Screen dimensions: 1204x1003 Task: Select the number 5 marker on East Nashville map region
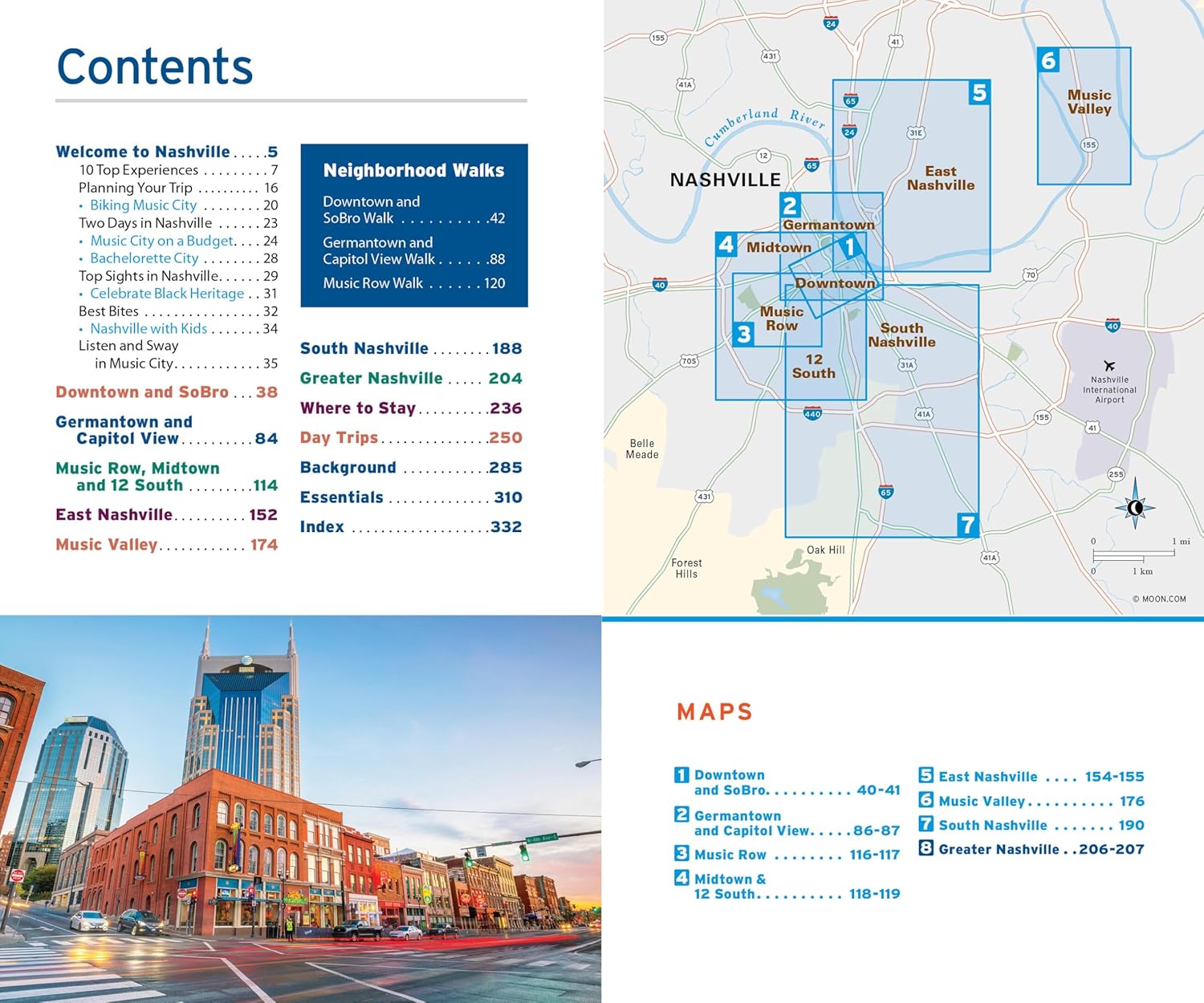(x=978, y=93)
